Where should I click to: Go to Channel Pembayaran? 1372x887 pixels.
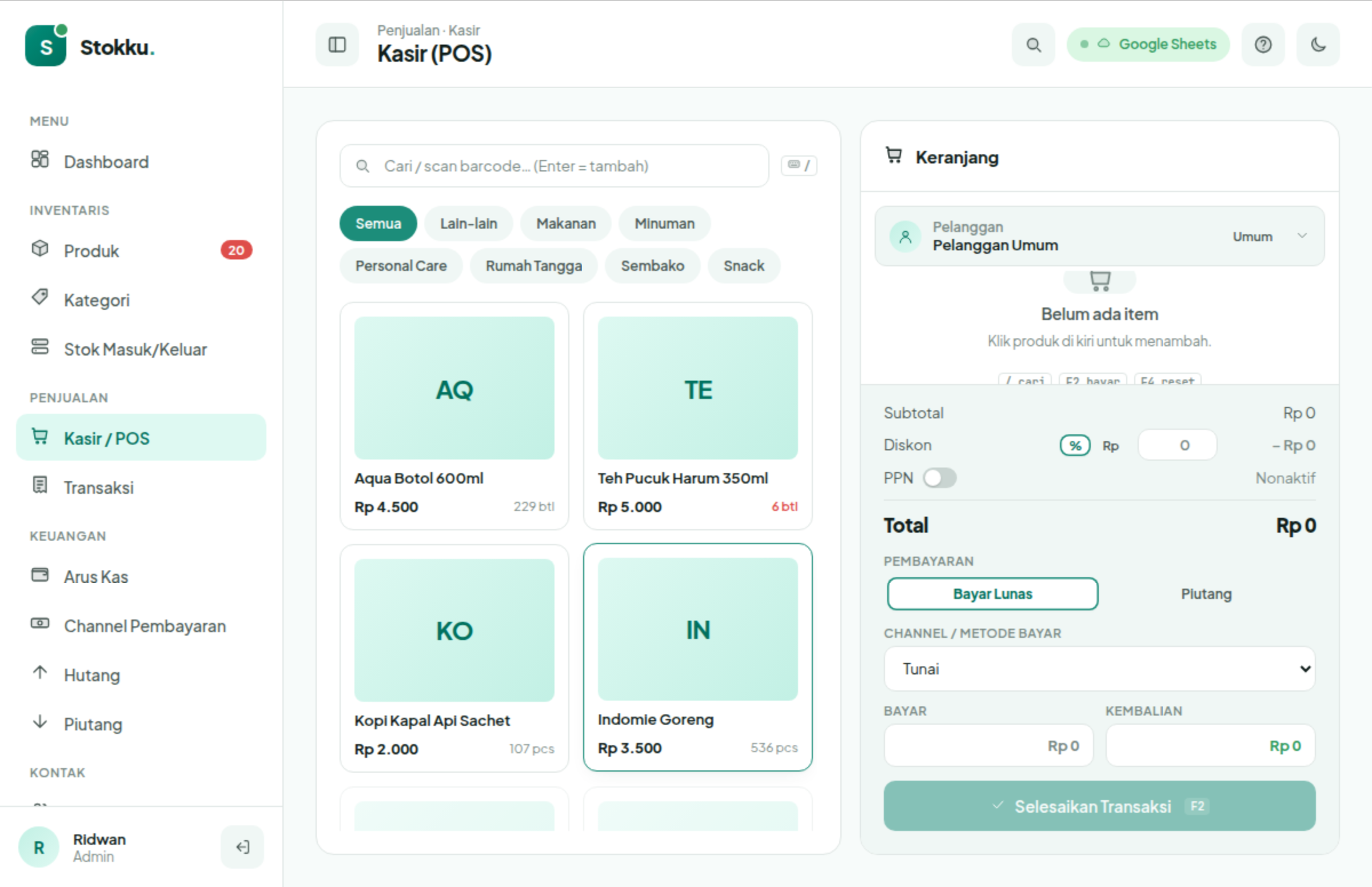pyautogui.click(x=141, y=625)
